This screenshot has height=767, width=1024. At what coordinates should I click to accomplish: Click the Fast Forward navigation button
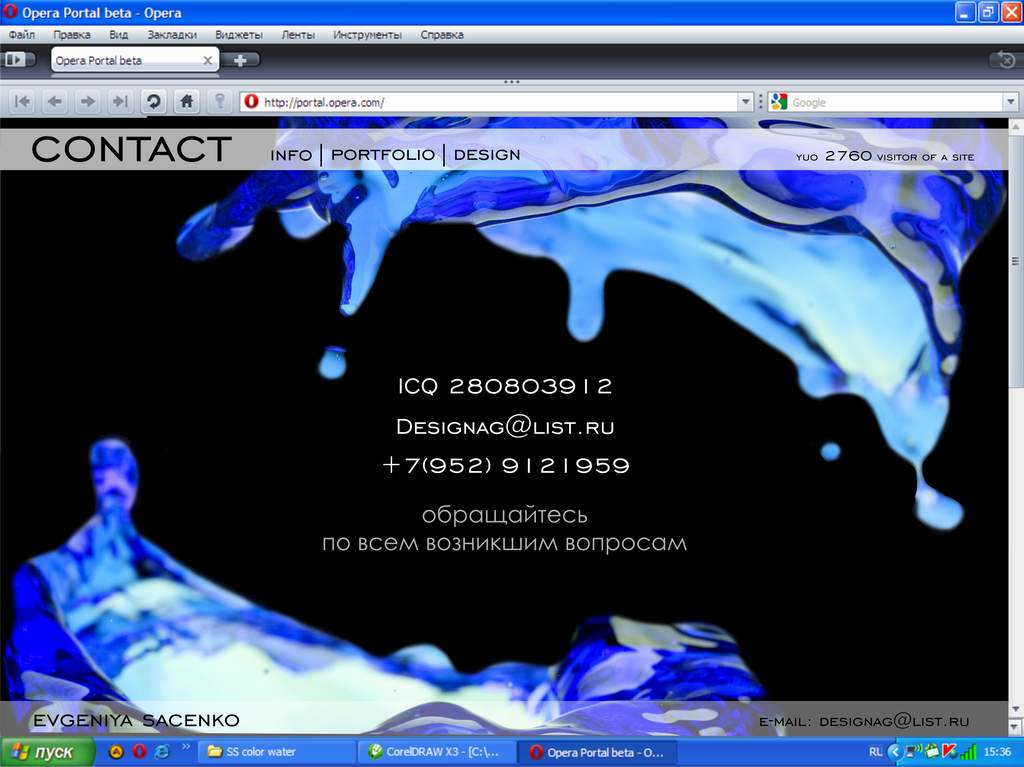click(x=120, y=102)
